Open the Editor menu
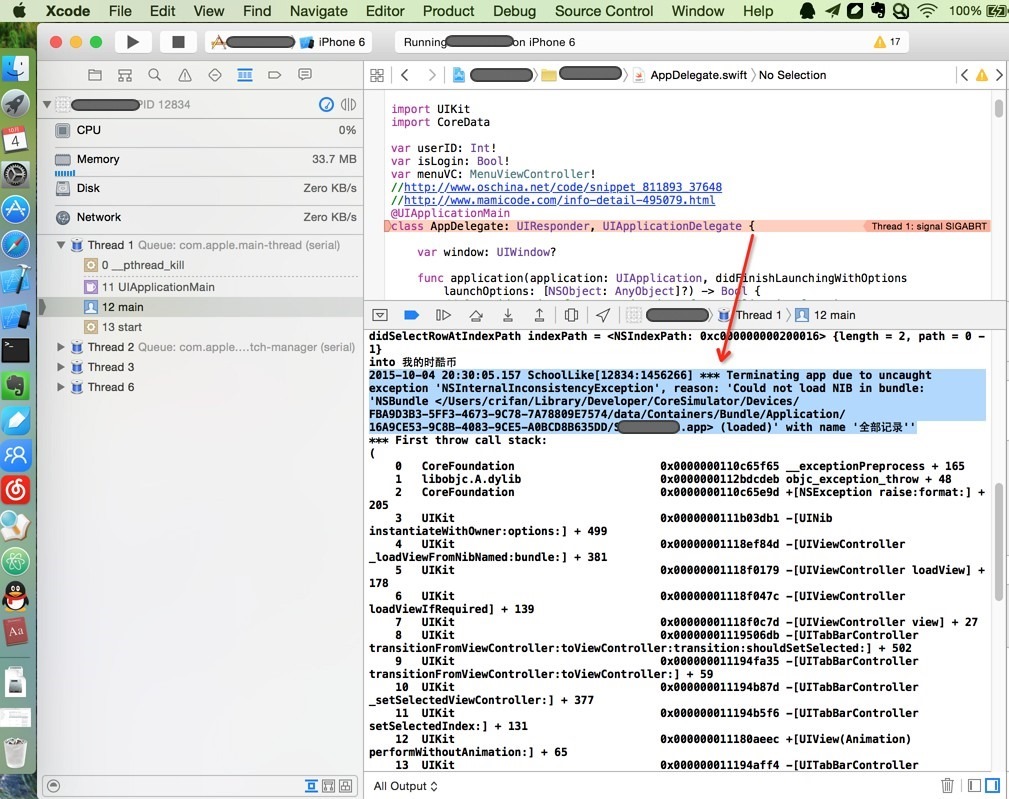The height and width of the screenshot is (799, 1009). tap(385, 11)
